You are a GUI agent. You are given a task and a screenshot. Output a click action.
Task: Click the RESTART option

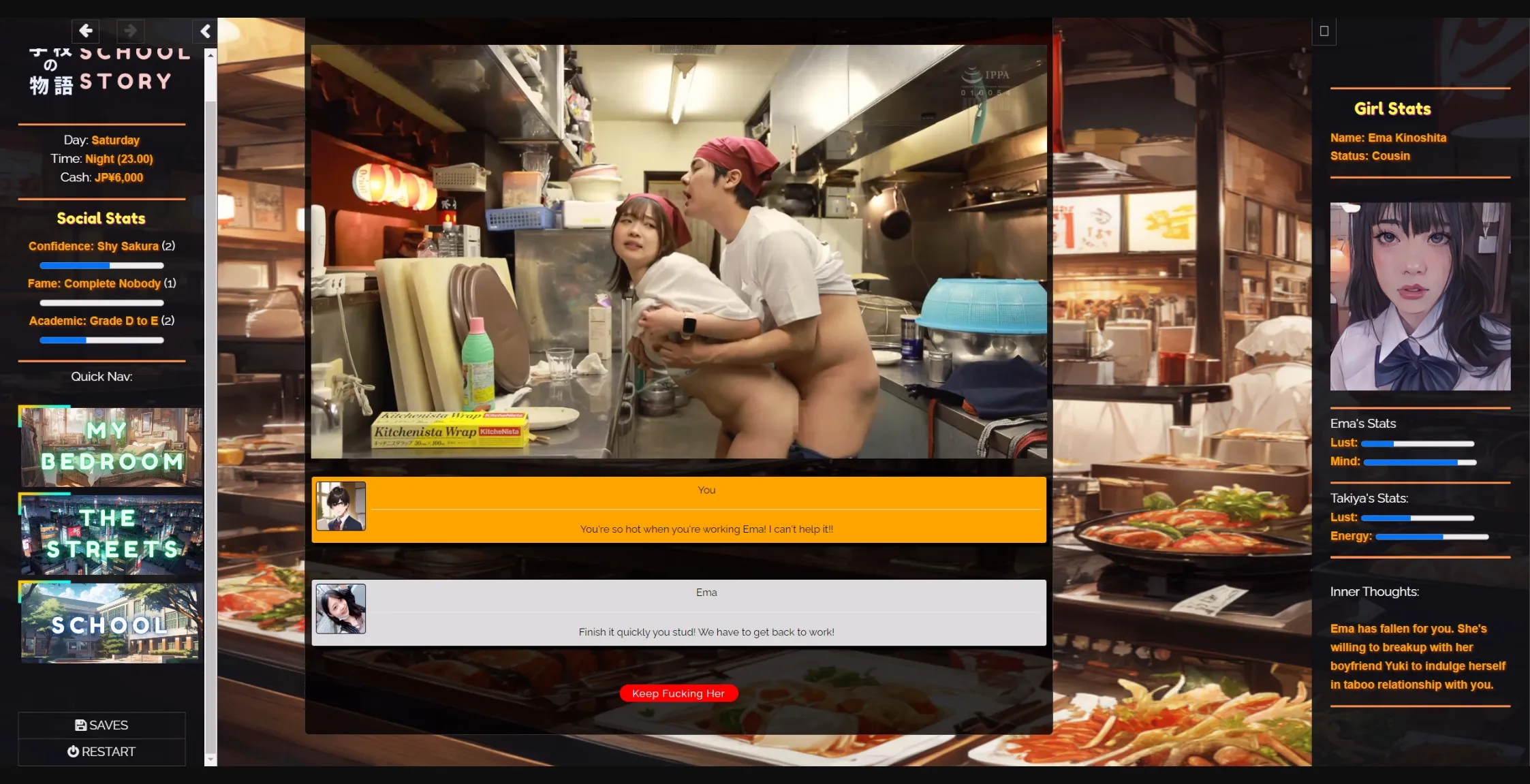[102, 752]
